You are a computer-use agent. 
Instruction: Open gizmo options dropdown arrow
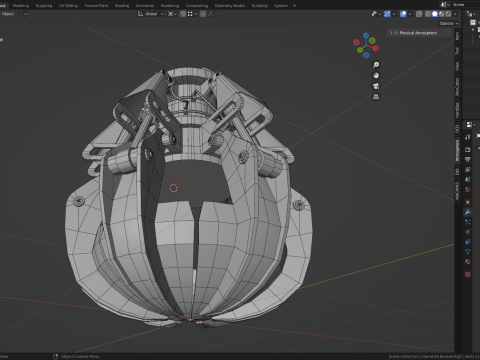[394, 14]
